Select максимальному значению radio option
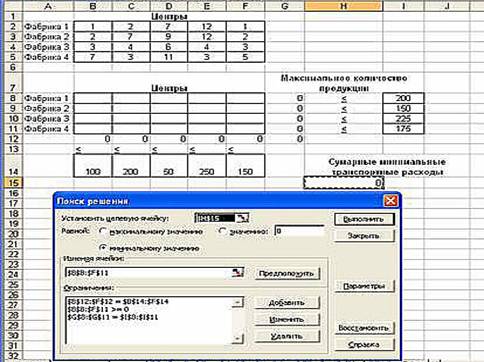This screenshot has width=484, height=362. [x=103, y=231]
